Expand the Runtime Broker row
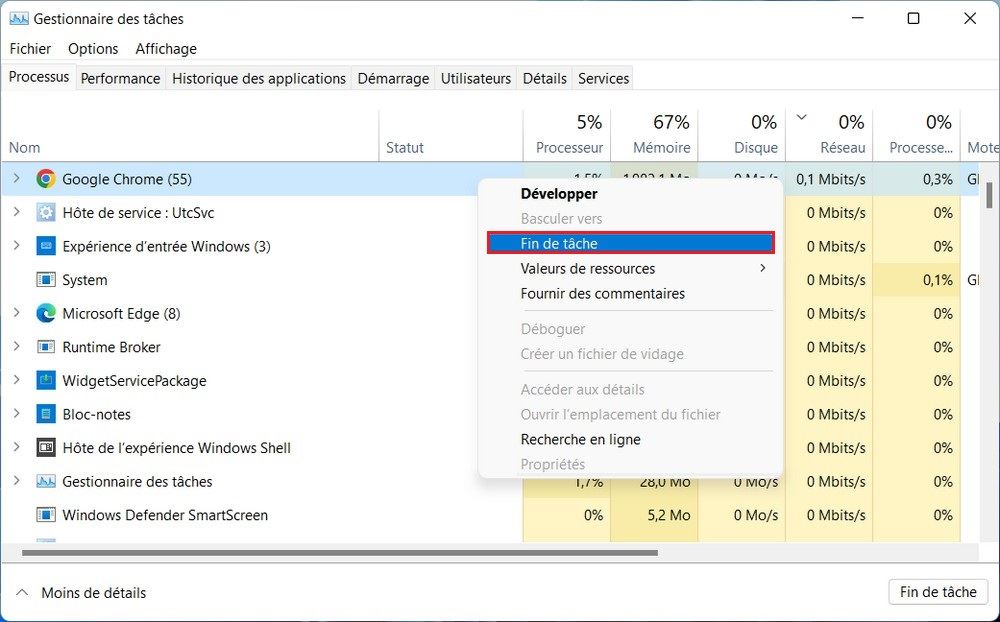The width and height of the screenshot is (1000, 622). click(17, 346)
